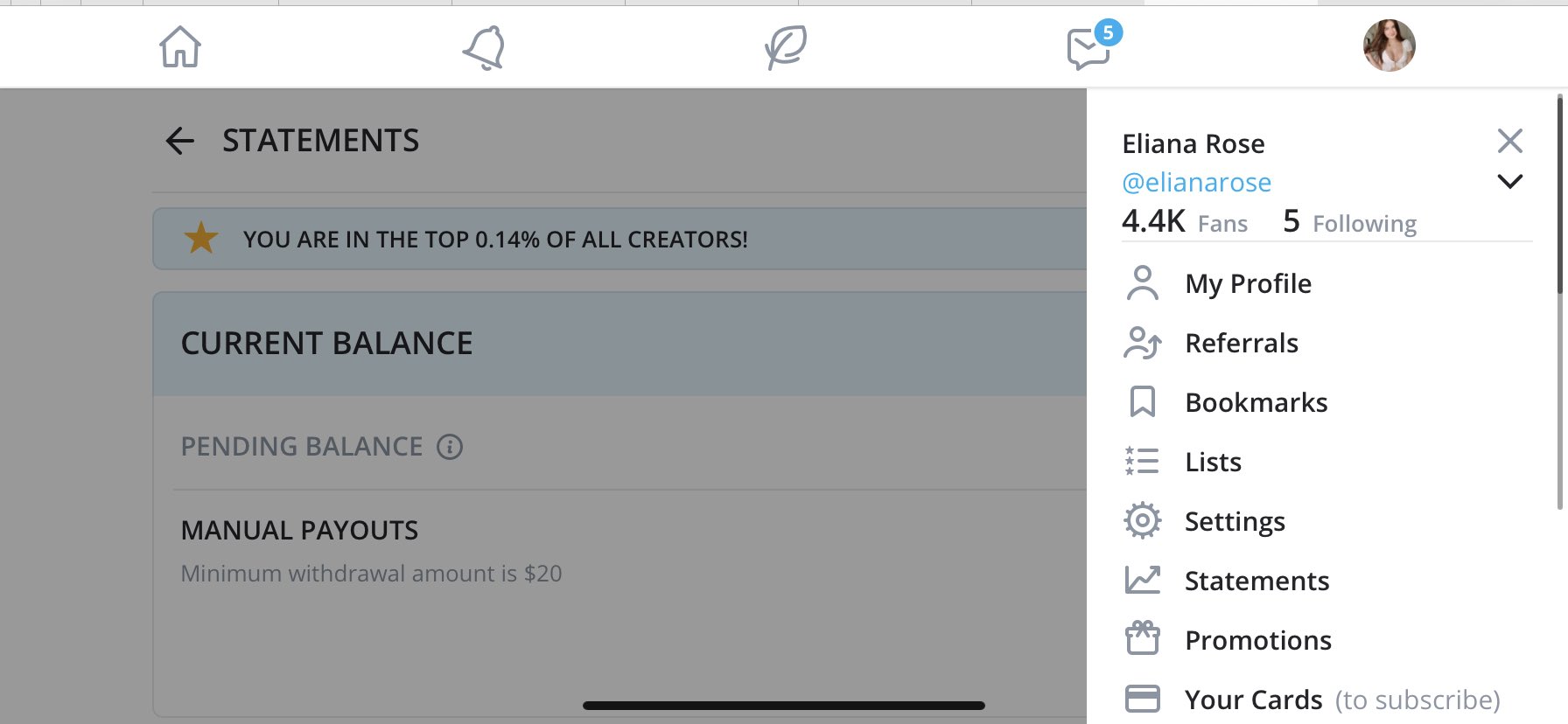The image size is (1568, 724).
Task: View the 5 Following list
Action: click(1350, 221)
